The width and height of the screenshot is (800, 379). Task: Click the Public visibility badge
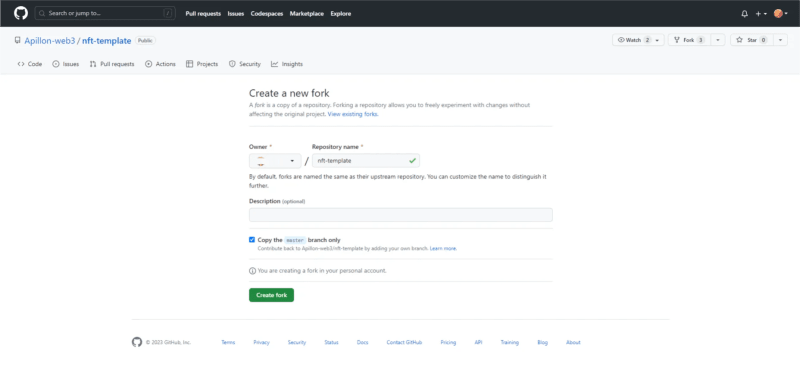pyautogui.click(x=145, y=40)
